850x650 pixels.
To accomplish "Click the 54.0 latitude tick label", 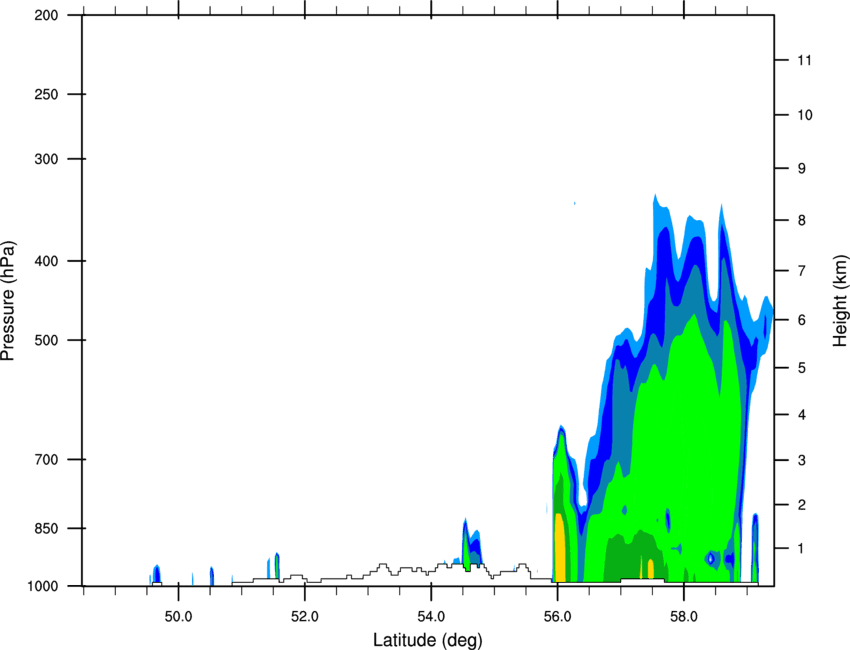I will [x=431, y=617].
